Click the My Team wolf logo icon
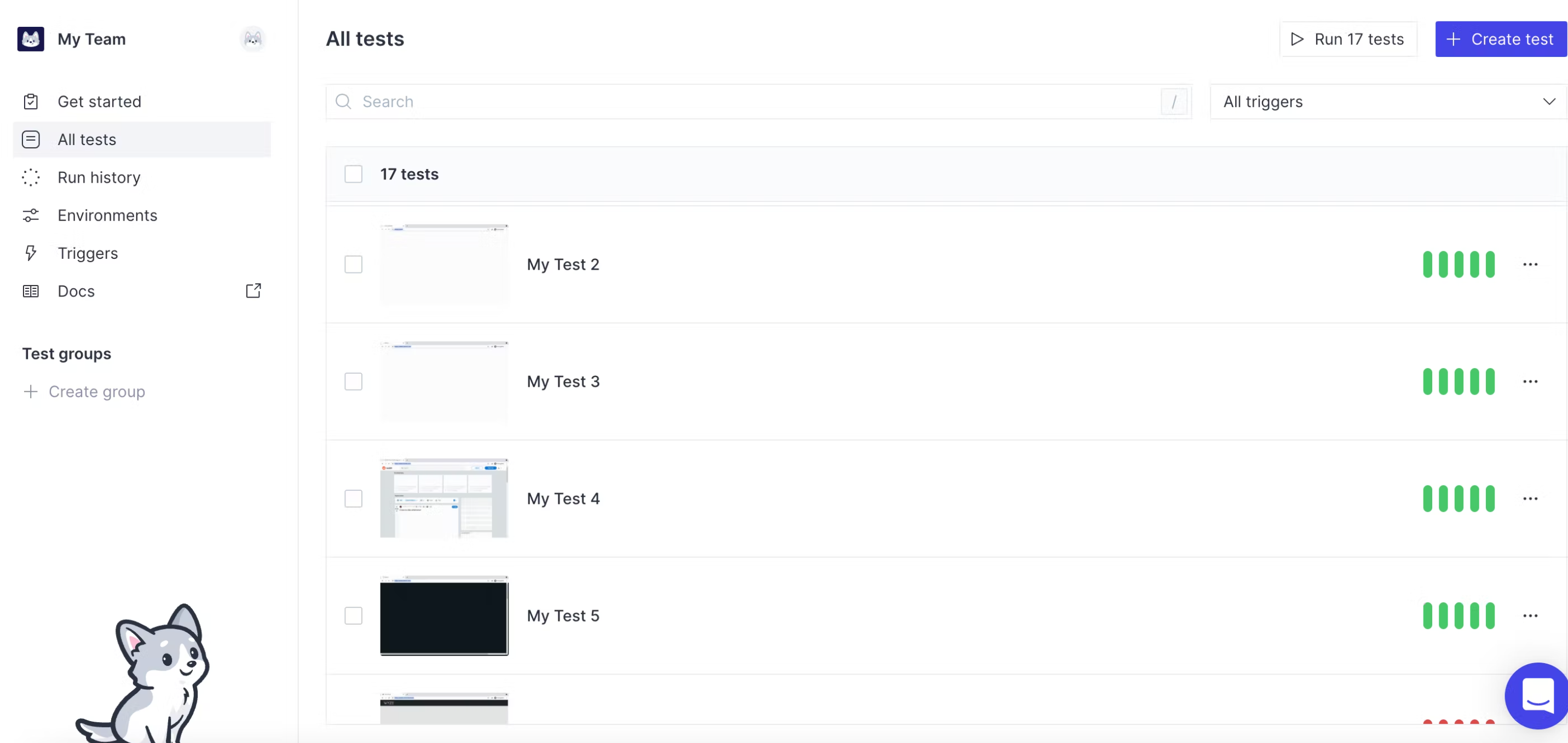Viewport: 1568px width, 743px height. (31, 39)
